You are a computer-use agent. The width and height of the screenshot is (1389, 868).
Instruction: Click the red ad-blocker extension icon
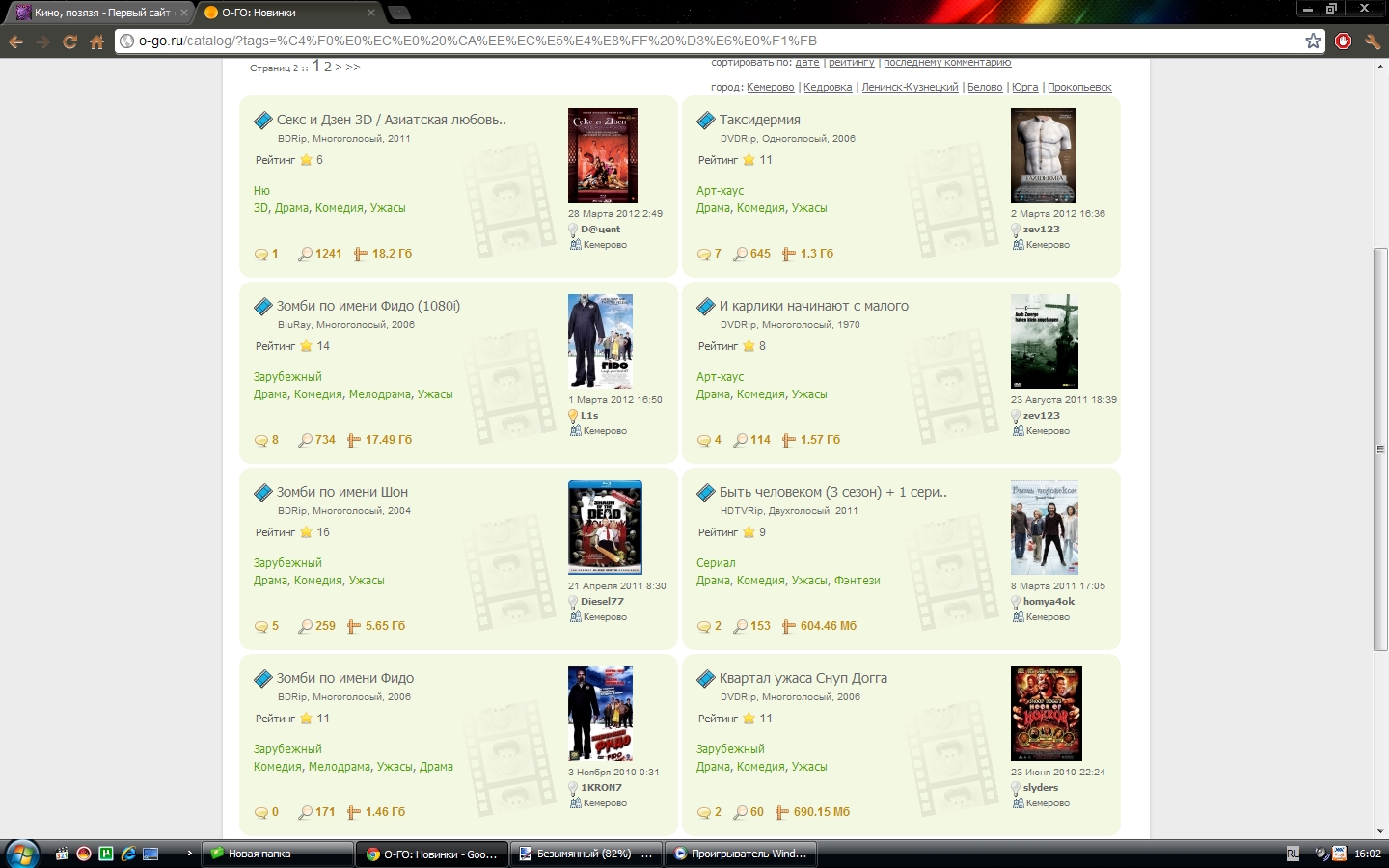1343,41
